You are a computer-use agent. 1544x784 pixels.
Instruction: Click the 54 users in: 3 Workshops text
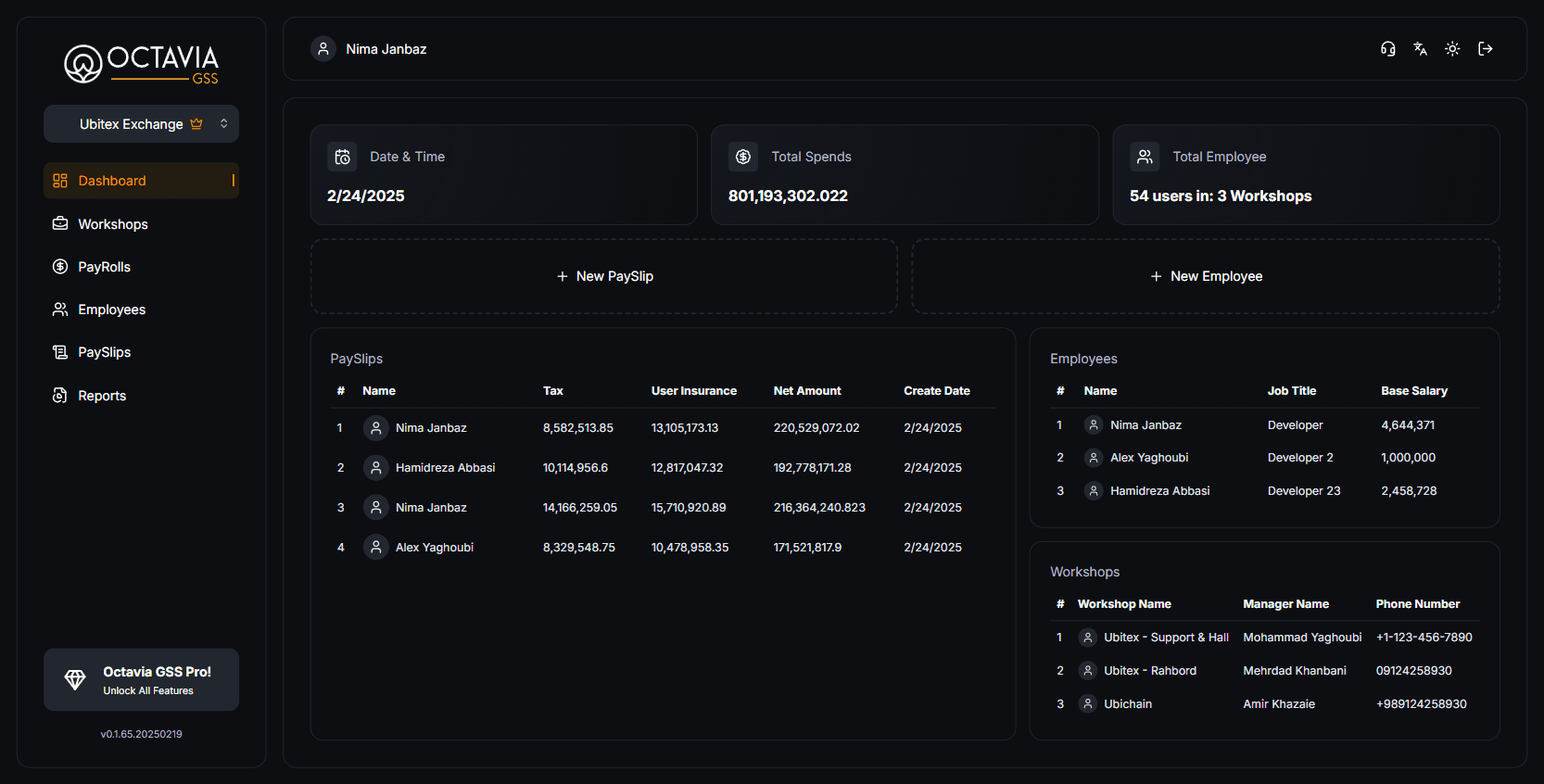click(x=1221, y=196)
